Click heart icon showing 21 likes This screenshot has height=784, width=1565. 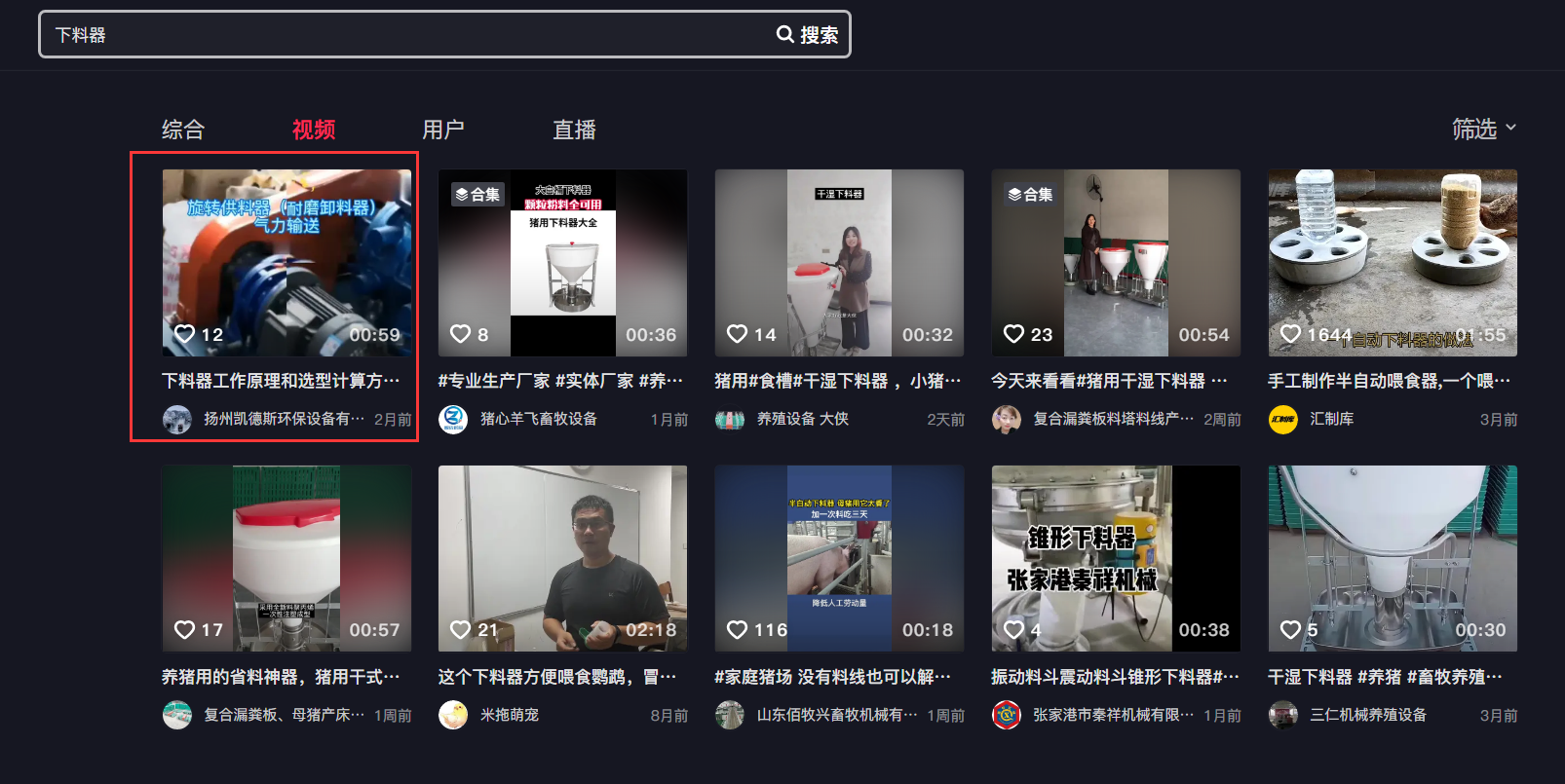pyautogui.click(x=461, y=630)
